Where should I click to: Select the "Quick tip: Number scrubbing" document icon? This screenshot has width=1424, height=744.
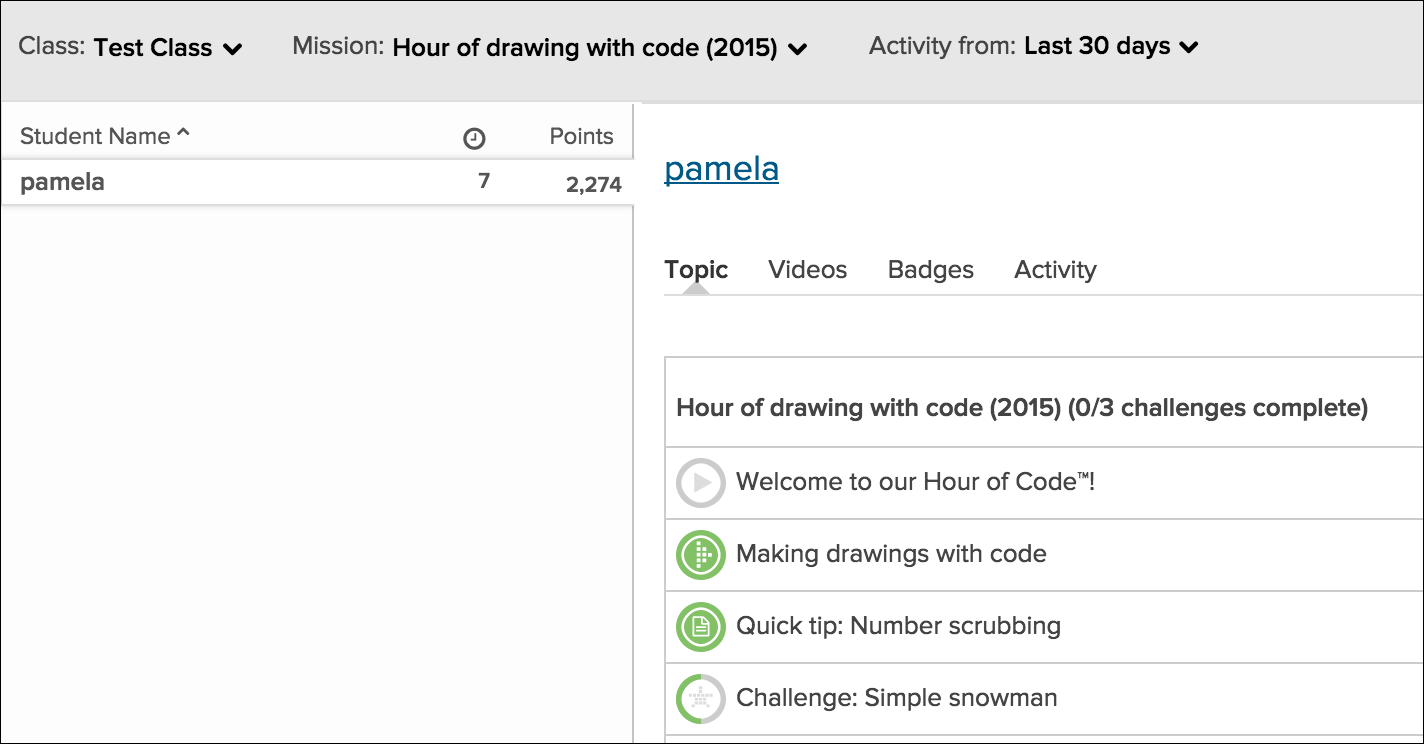coord(700,627)
